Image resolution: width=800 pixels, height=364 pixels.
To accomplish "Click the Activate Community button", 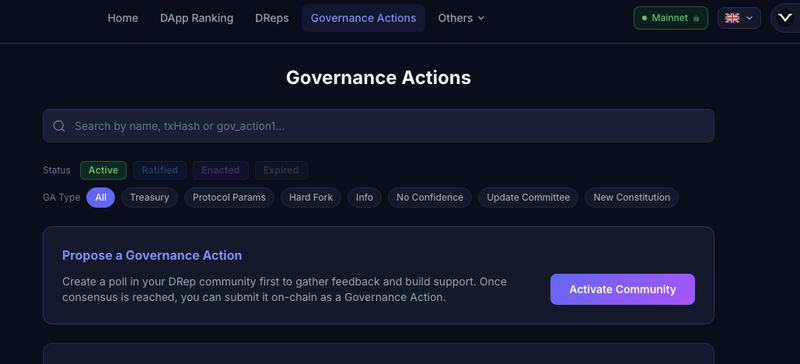I will tap(622, 289).
